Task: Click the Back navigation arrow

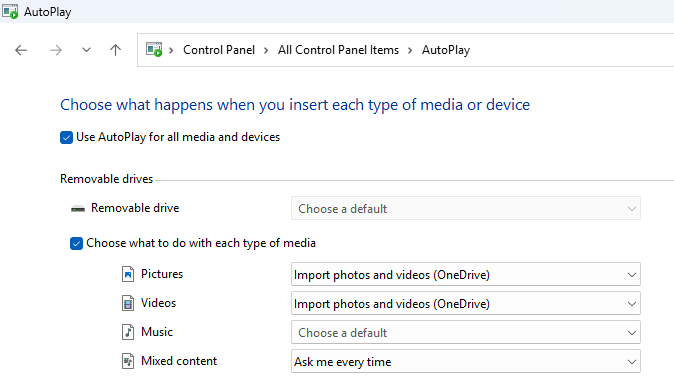Action: point(21,50)
